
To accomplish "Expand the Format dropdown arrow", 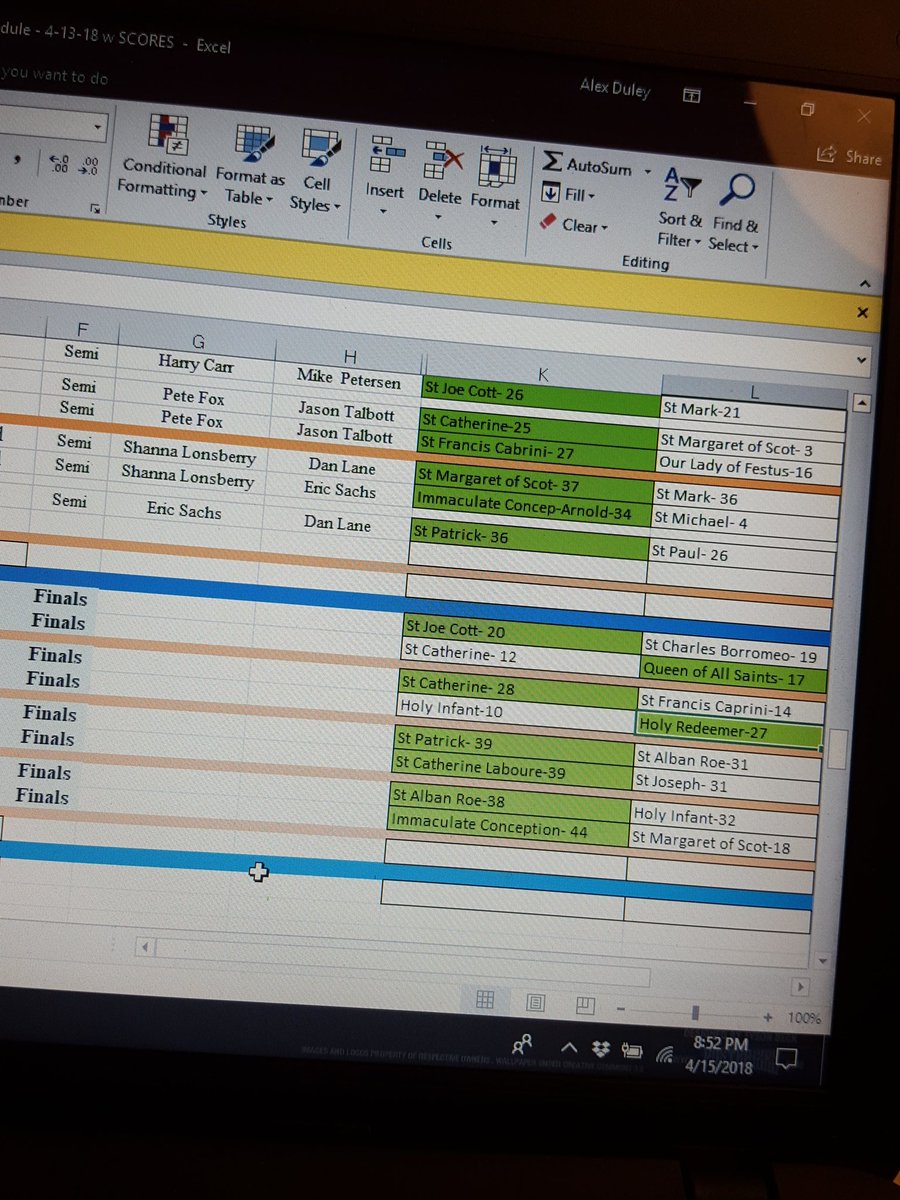I will (x=494, y=221).
